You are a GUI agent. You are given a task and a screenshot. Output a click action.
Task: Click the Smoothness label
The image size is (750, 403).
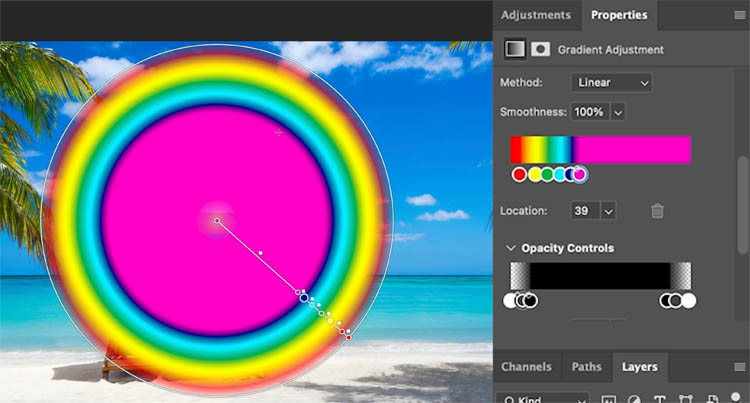pyautogui.click(x=533, y=112)
